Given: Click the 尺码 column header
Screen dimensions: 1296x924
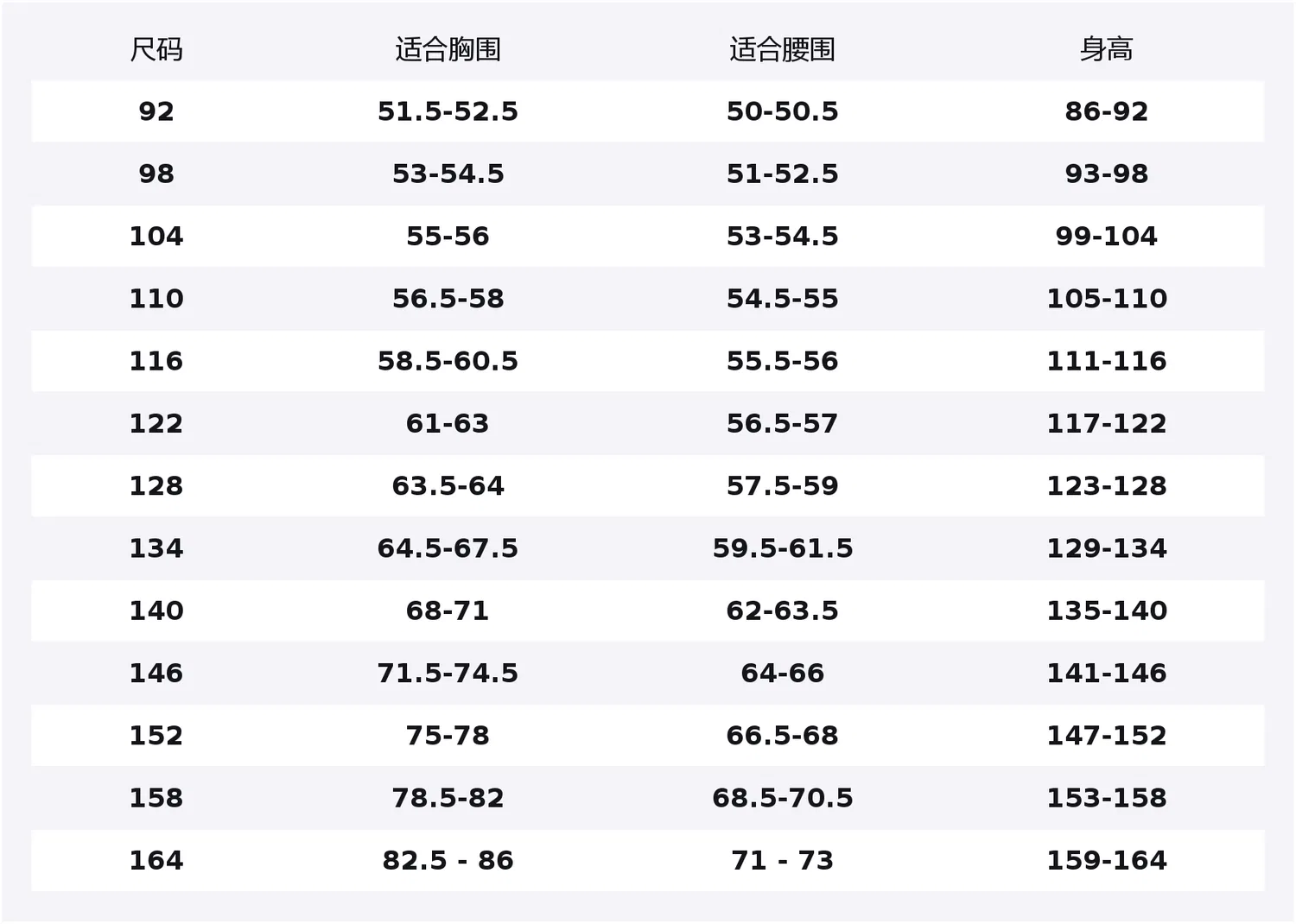Looking at the screenshot, I should (x=156, y=49).
